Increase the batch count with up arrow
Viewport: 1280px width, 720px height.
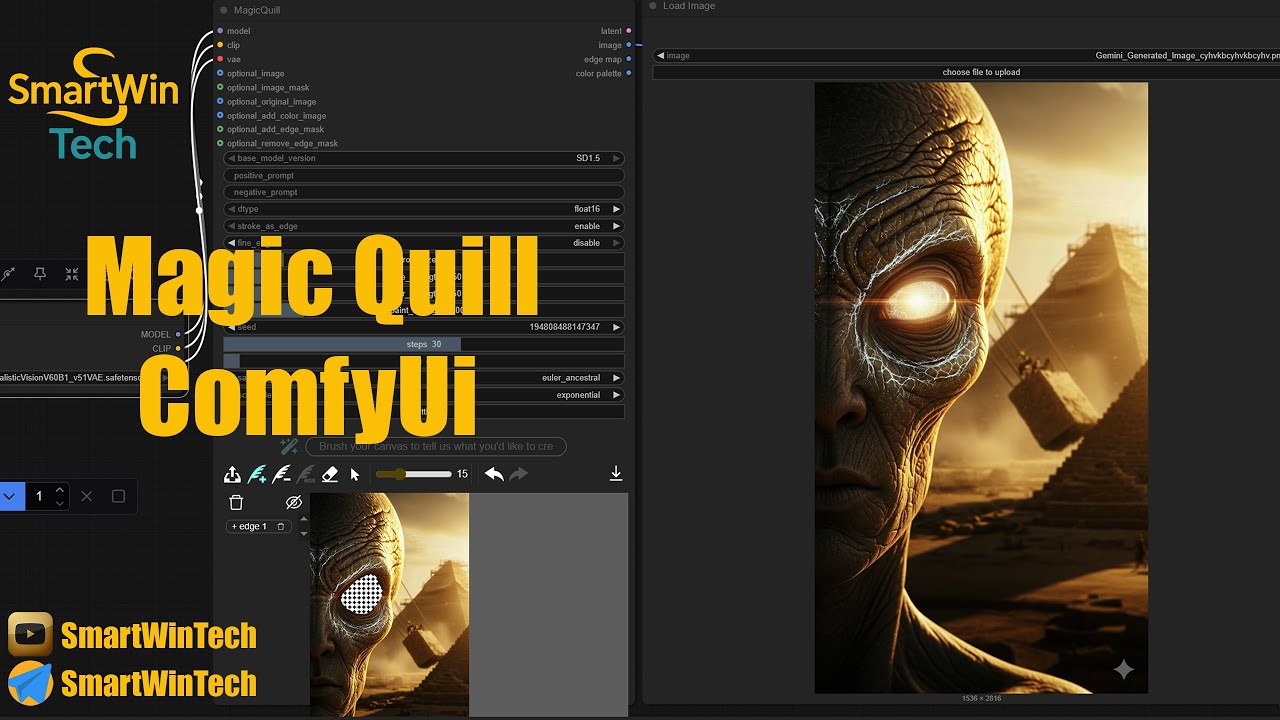point(60,490)
